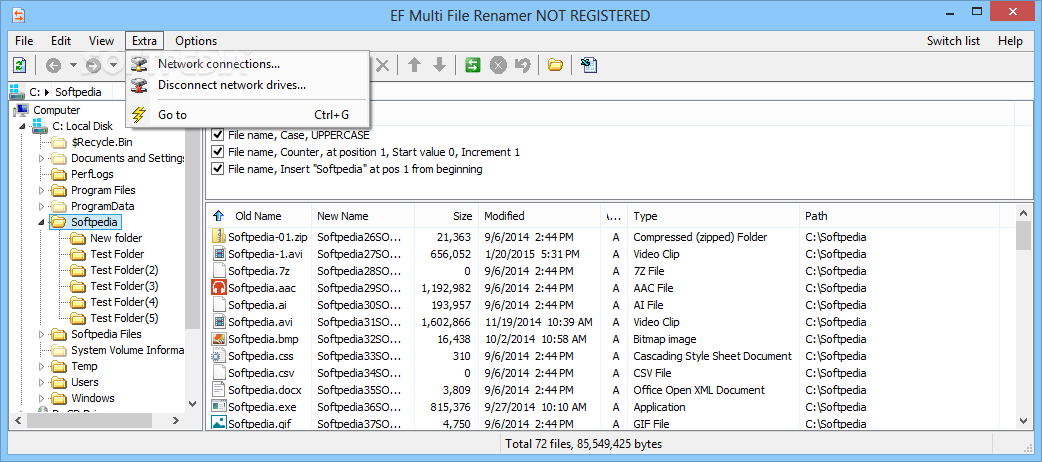Sort by the Type column header
1042x462 pixels.
[x=713, y=216]
